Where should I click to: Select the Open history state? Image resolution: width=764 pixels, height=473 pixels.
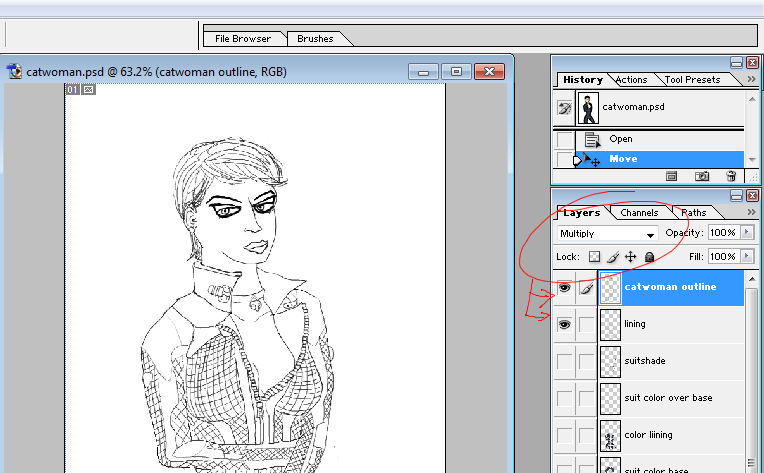(x=620, y=139)
